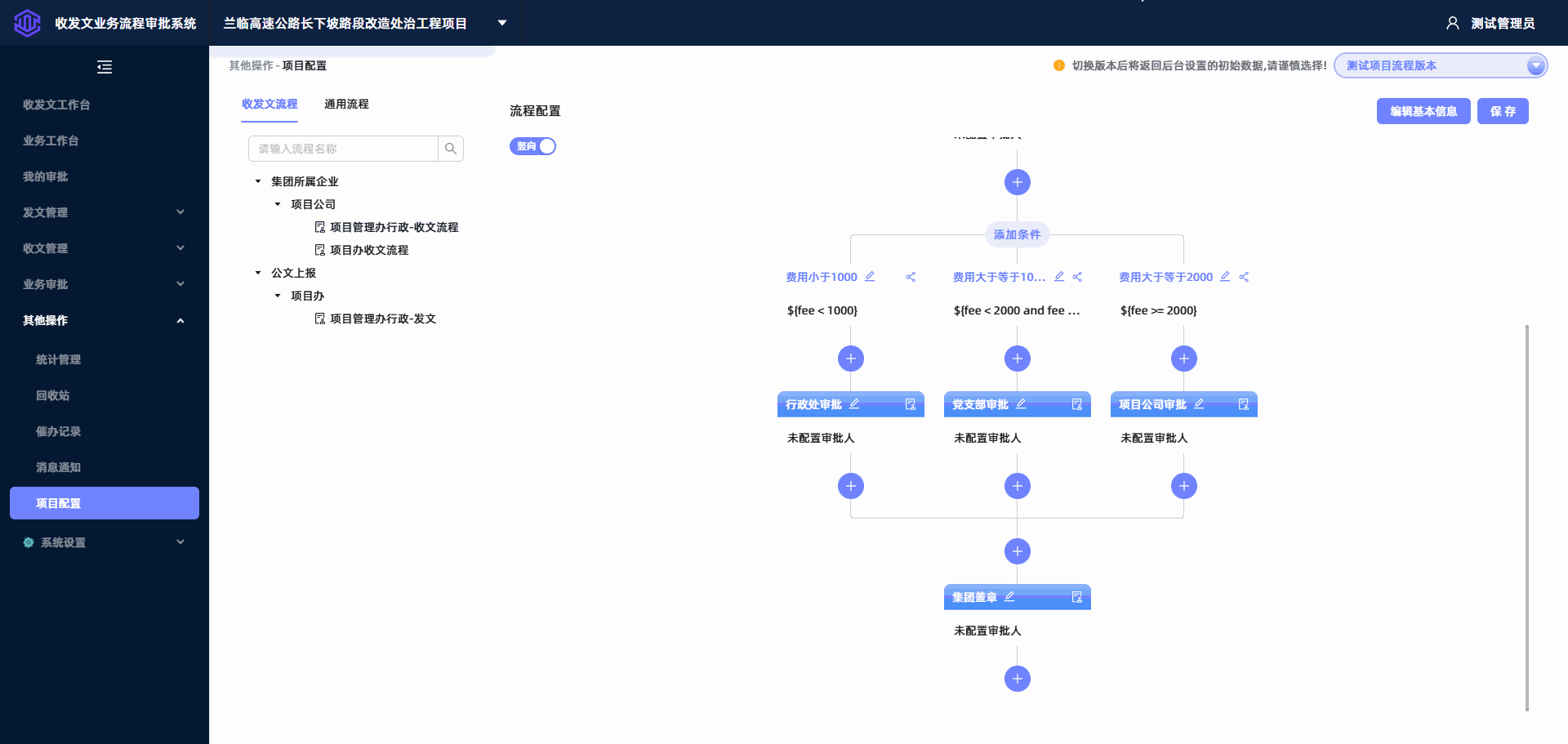This screenshot has width=1568, height=744.
Task: Click the share icon beside 费用大于等于2000
Action: tap(1244, 277)
